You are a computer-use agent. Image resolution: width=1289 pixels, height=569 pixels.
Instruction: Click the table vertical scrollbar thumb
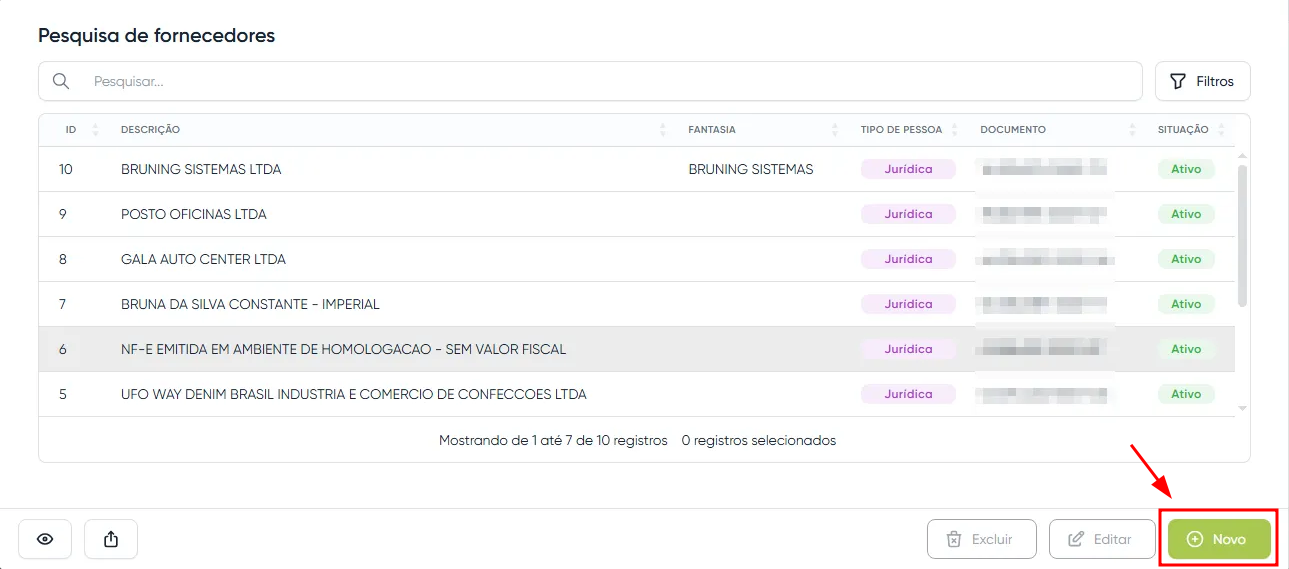coord(1242,235)
